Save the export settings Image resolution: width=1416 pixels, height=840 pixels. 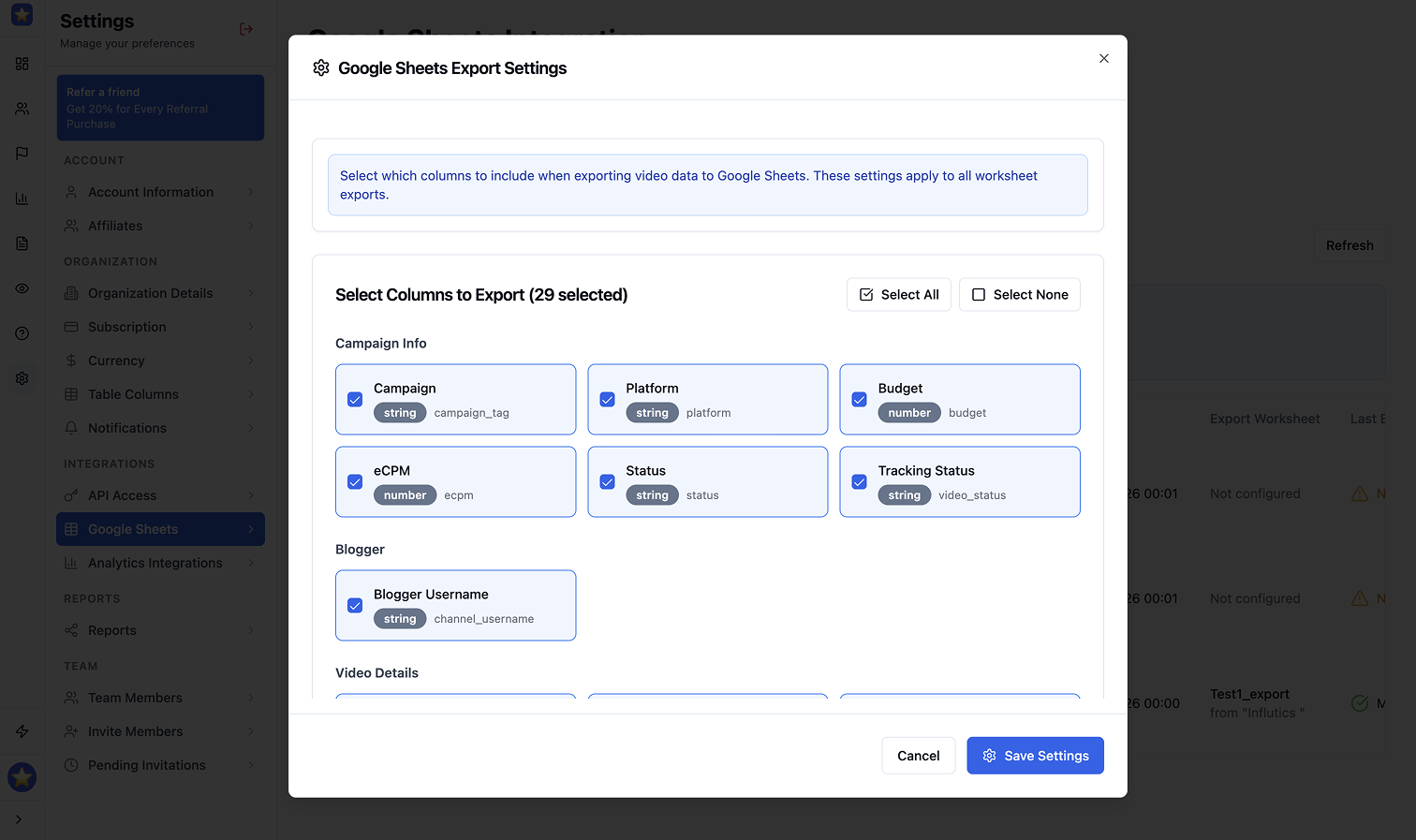tap(1035, 756)
